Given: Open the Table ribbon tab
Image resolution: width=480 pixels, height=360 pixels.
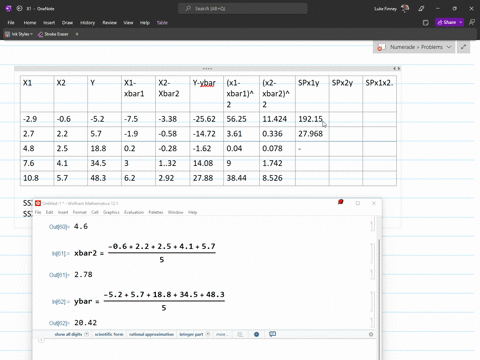Looking at the screenshot, I should [x=162, y=23].
